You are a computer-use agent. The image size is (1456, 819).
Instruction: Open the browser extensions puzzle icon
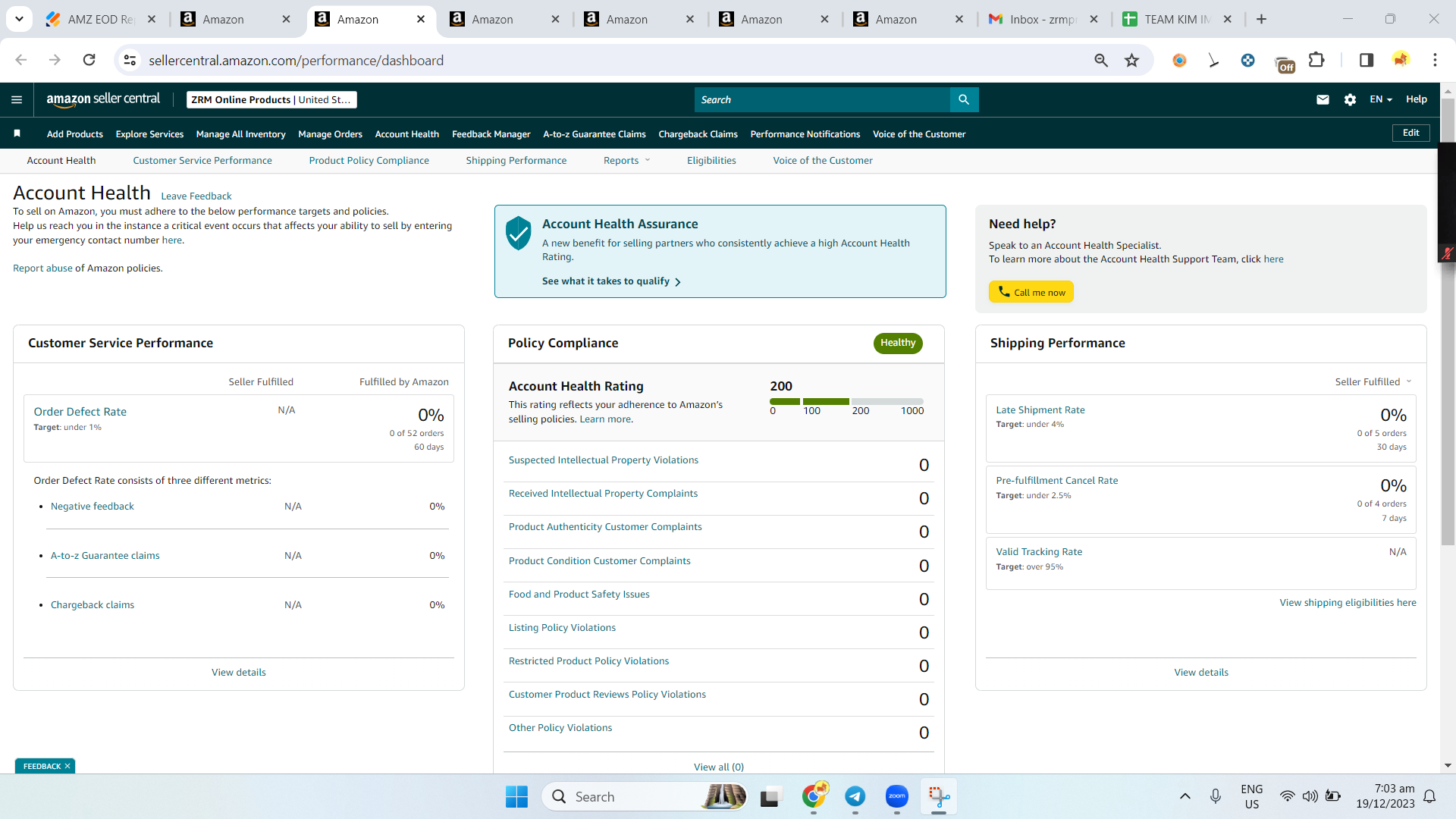coord(1316,60)
